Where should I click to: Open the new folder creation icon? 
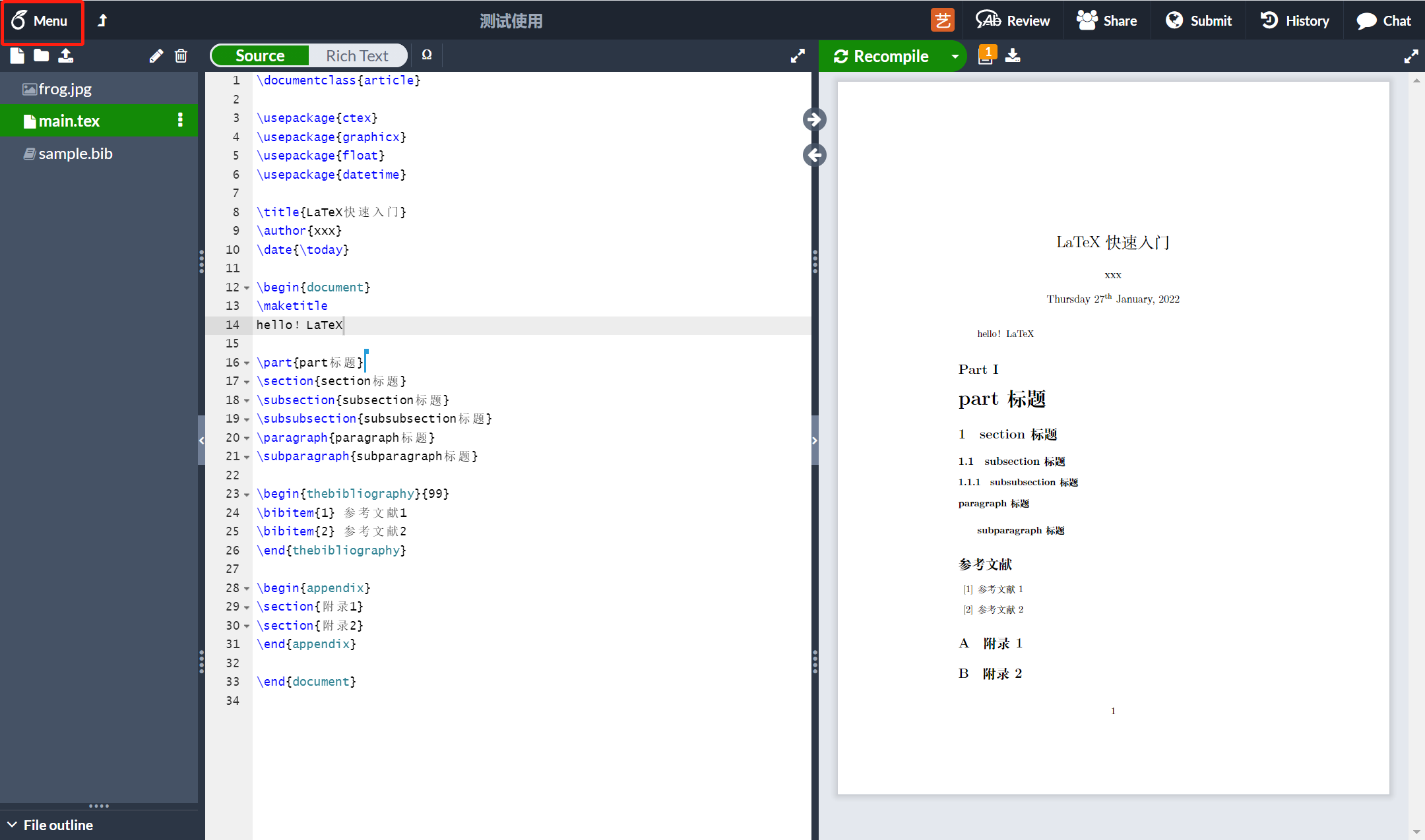(x=40, y=55)
